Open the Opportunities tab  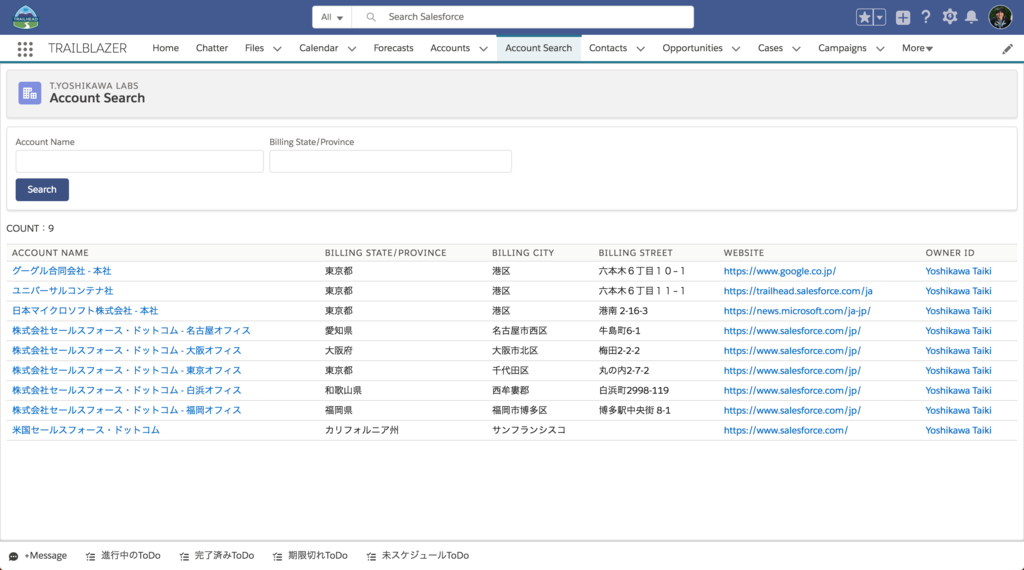click(x=692, y=48)
